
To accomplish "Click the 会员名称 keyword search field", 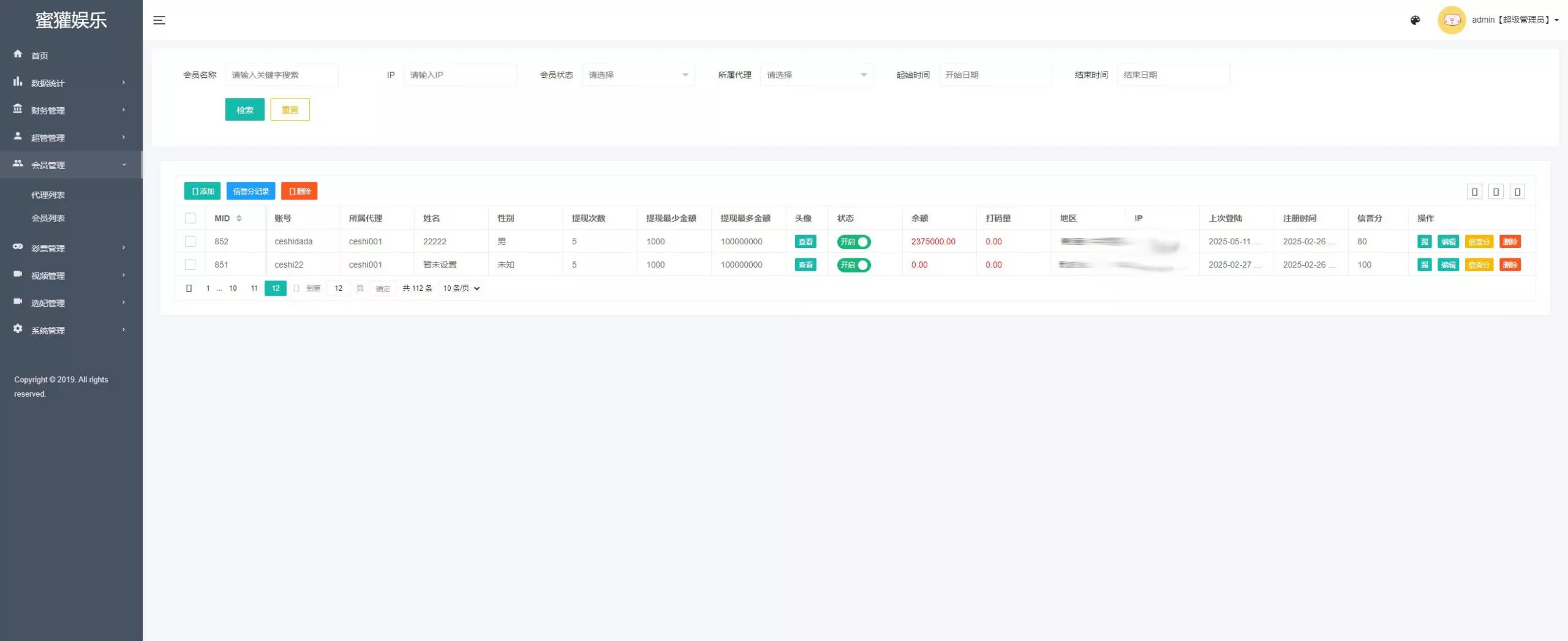I will pyautogui.click(x=281, y=75).
